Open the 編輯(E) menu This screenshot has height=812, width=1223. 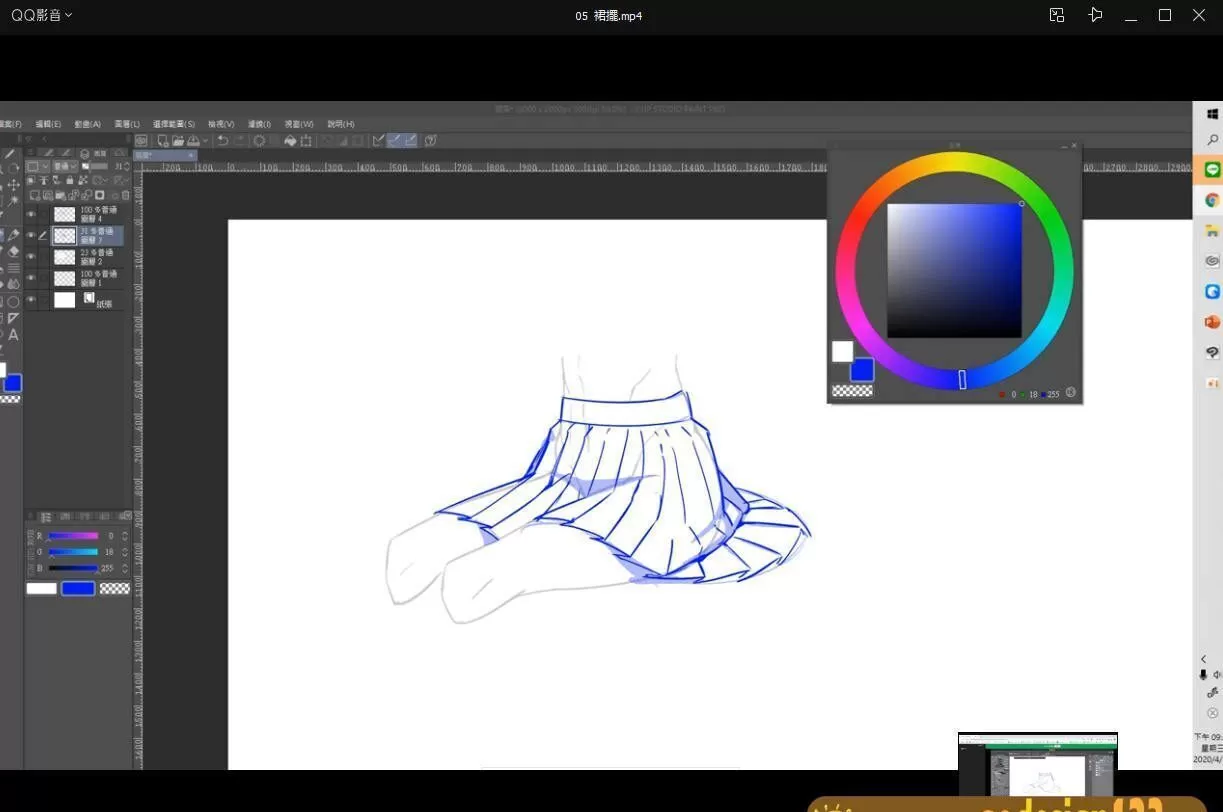click(x=48, y=124)
